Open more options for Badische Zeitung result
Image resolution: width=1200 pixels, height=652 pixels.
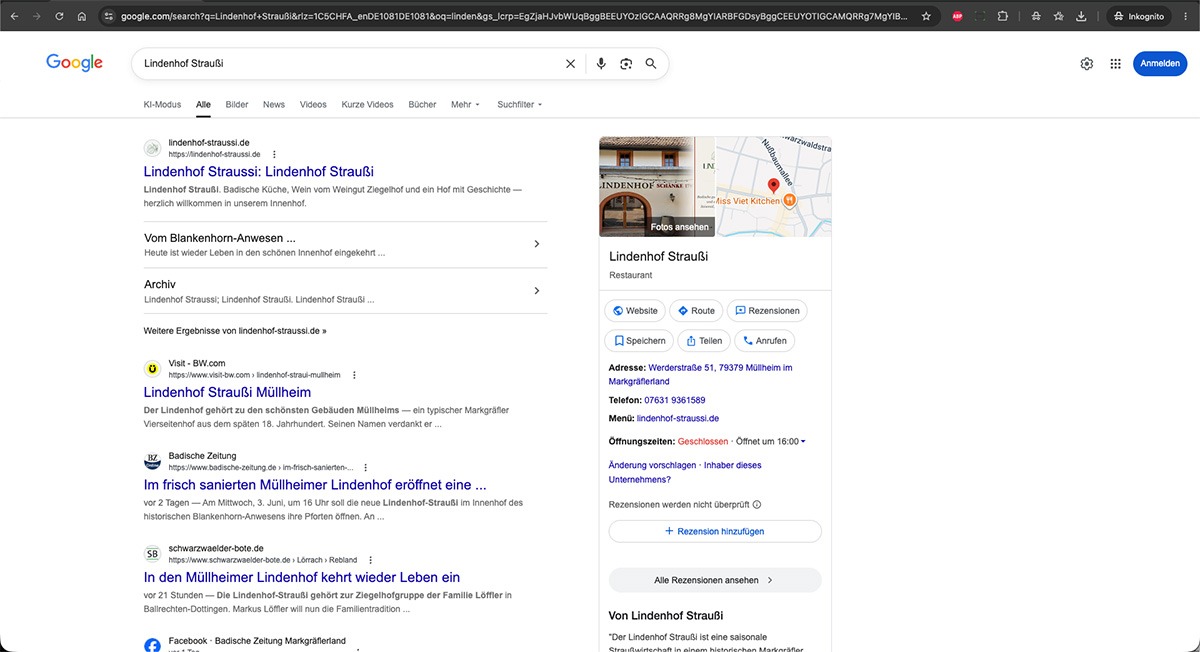pyautogui.click(x=365, y=467)
